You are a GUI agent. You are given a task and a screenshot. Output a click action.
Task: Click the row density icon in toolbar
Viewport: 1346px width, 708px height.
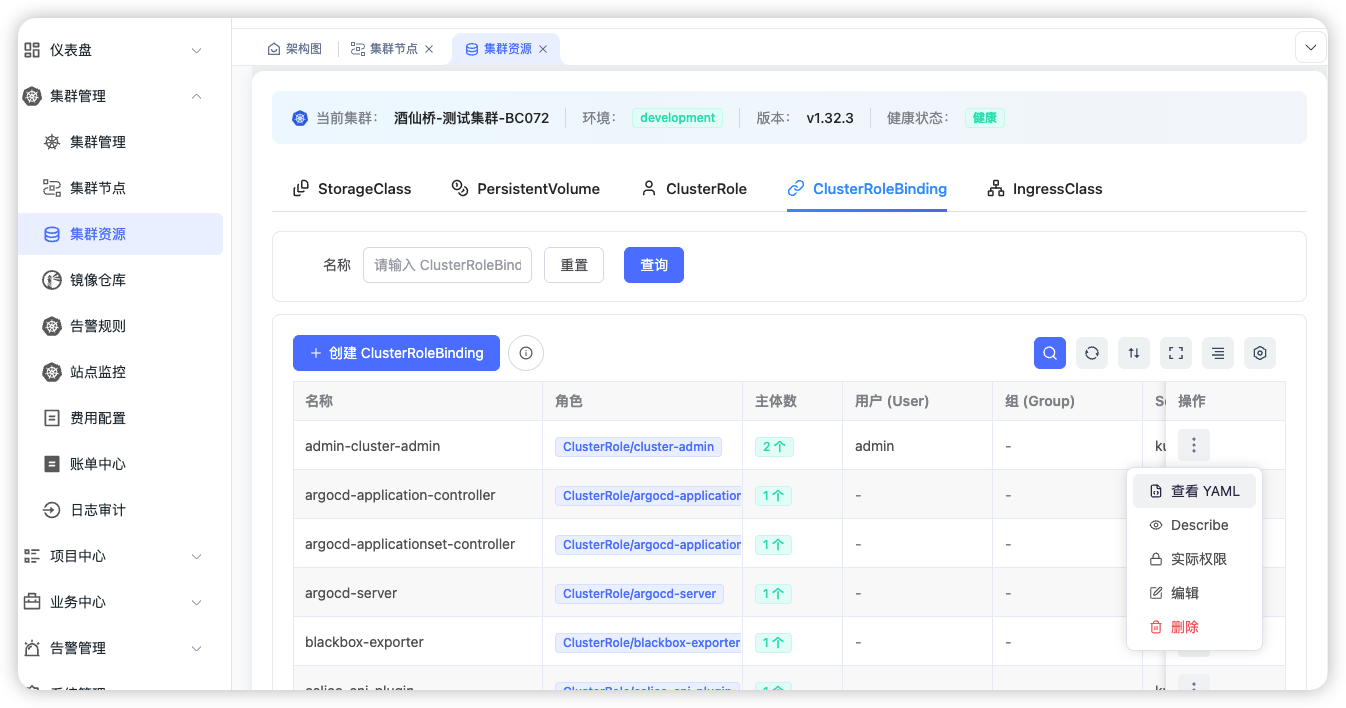[1218, 353]
